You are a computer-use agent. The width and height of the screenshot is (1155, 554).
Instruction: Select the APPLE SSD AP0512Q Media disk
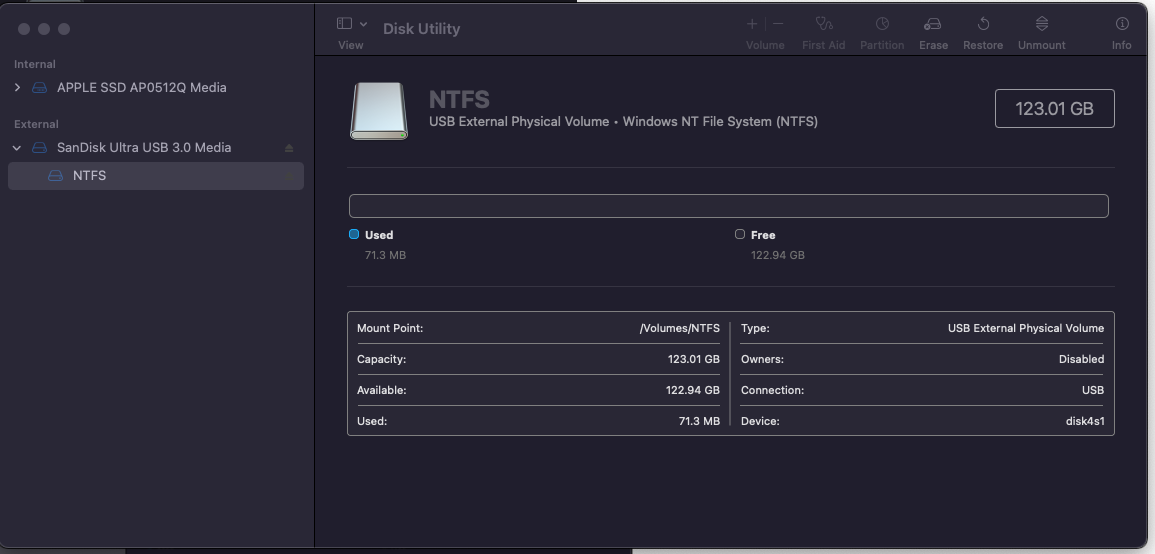point(141,88)
